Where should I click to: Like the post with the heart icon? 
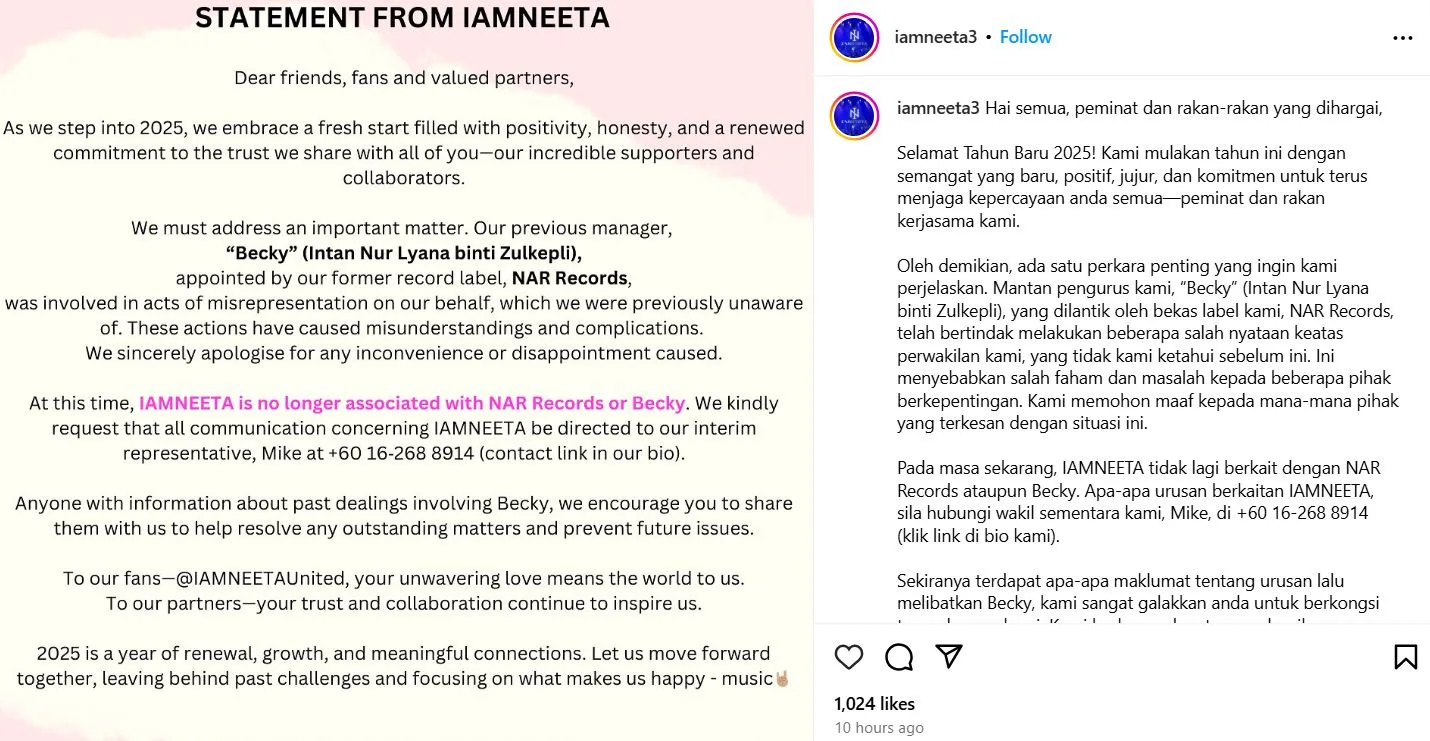tap(849, 656)
